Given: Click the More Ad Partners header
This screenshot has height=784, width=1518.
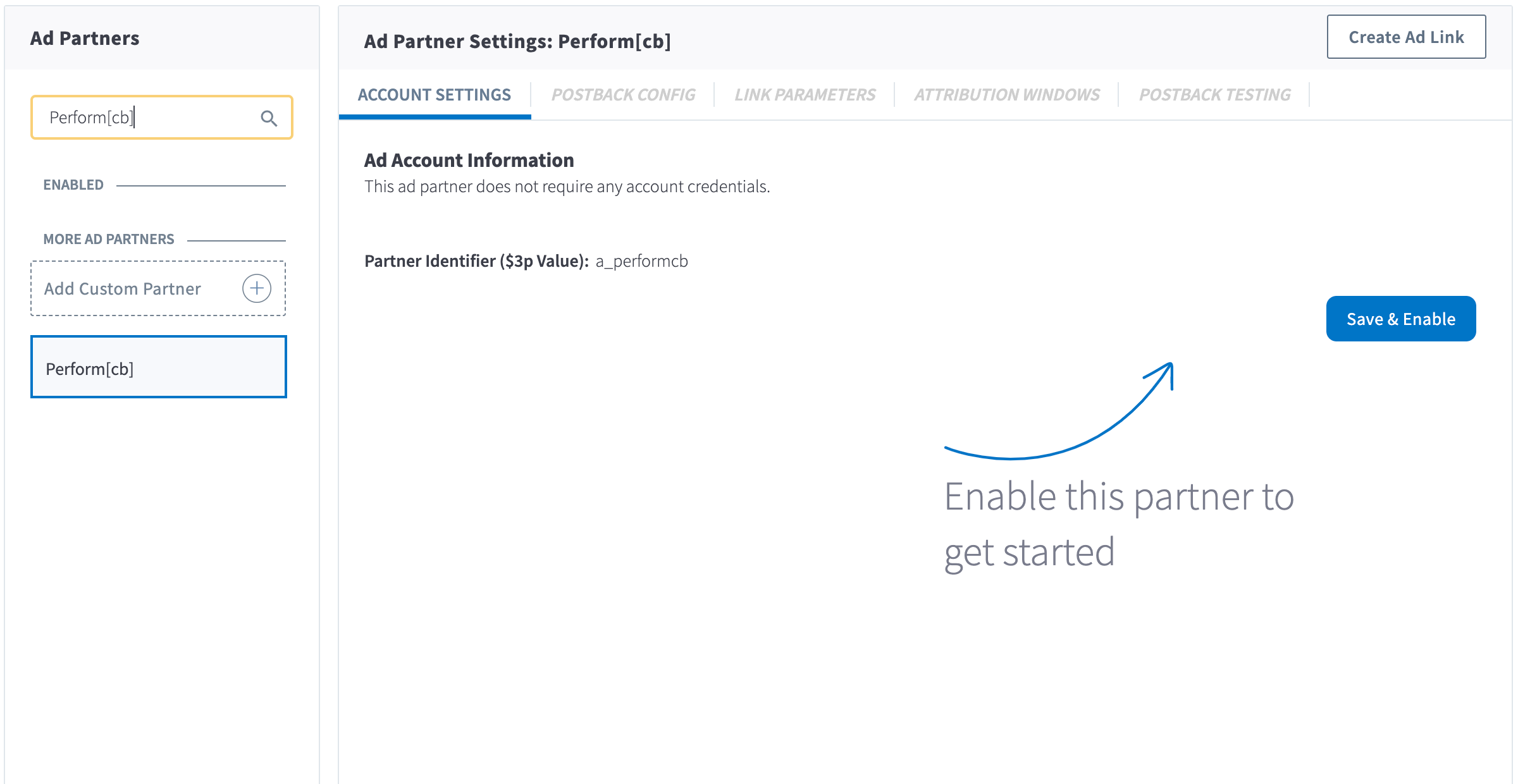Looking at the screenshot, I should pos(109,239).
